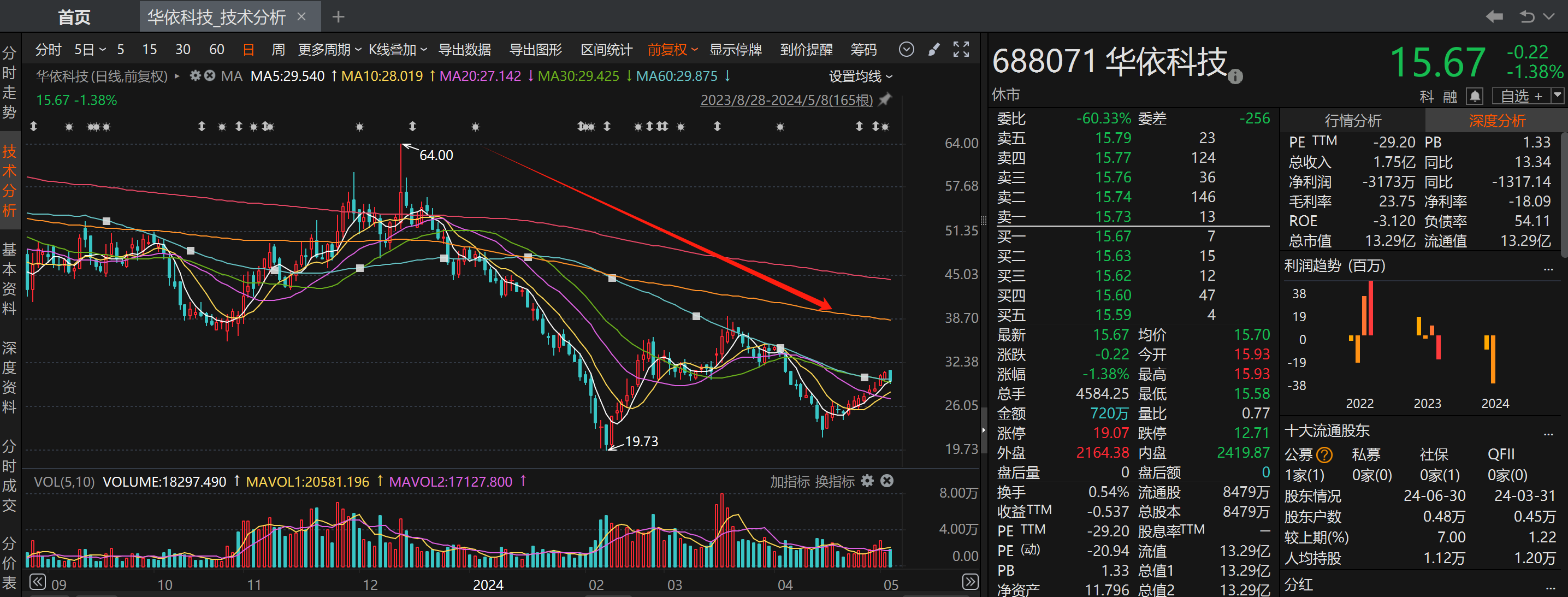Toggle 显示停牌 display option
Image resolution: width=1568 pixels, height=597 pixels.
pyautogui.click(x=735, y=49)
